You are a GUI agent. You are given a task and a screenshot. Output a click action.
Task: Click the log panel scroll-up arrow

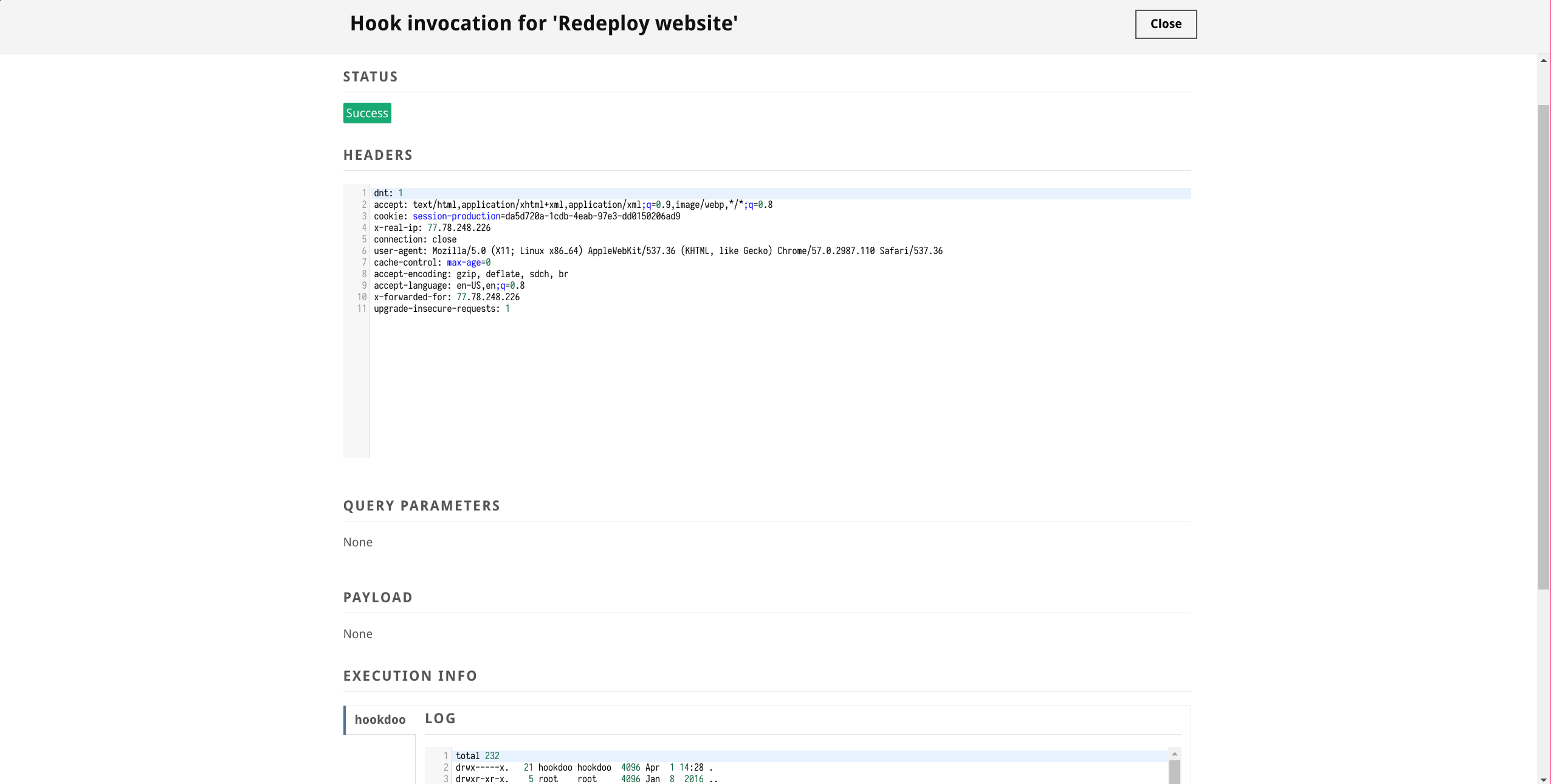(1174, 754)
